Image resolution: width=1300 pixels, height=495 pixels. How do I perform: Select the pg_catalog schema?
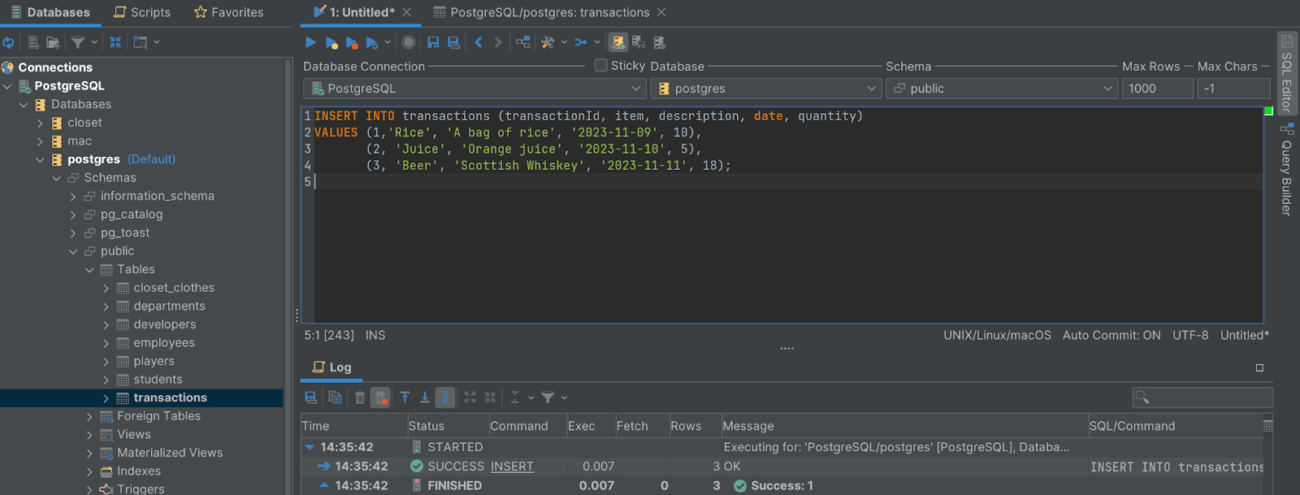click(x=131, y=214)
